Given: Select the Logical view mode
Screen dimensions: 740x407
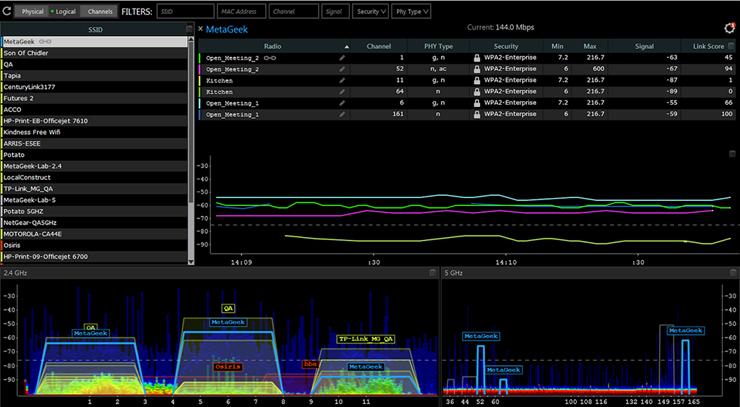Looking at the screenshot, I should tap(64, 11).
